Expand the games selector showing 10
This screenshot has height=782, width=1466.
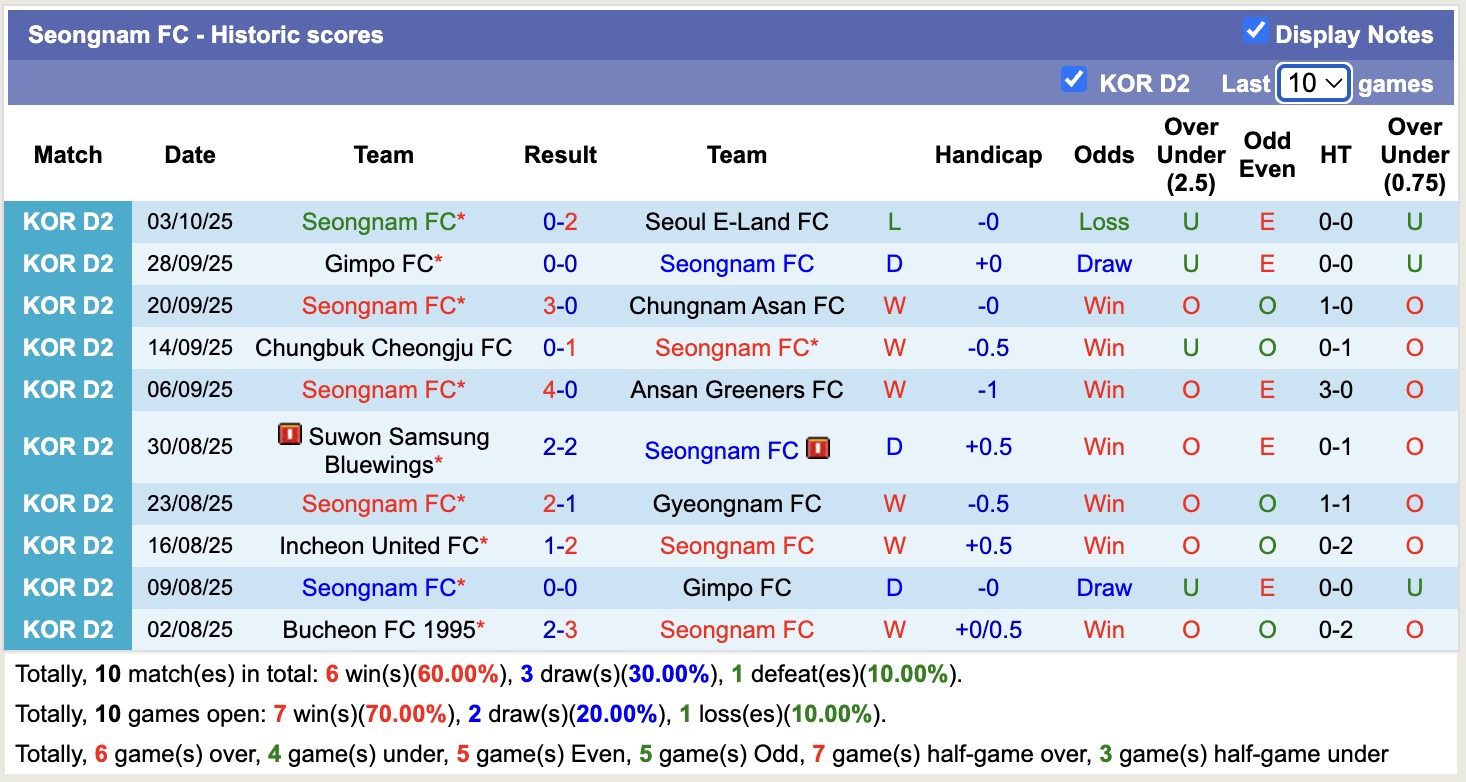pyautogui.click(x=1313, y=83)
